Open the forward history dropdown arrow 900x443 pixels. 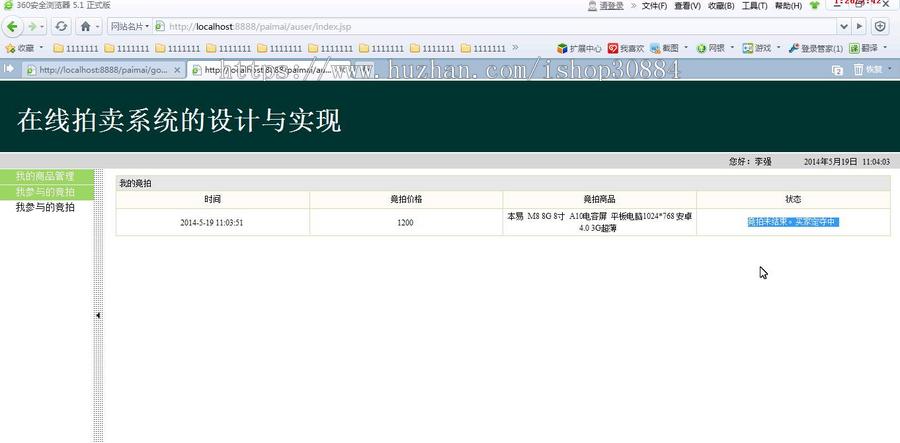(x=42, y=26)
